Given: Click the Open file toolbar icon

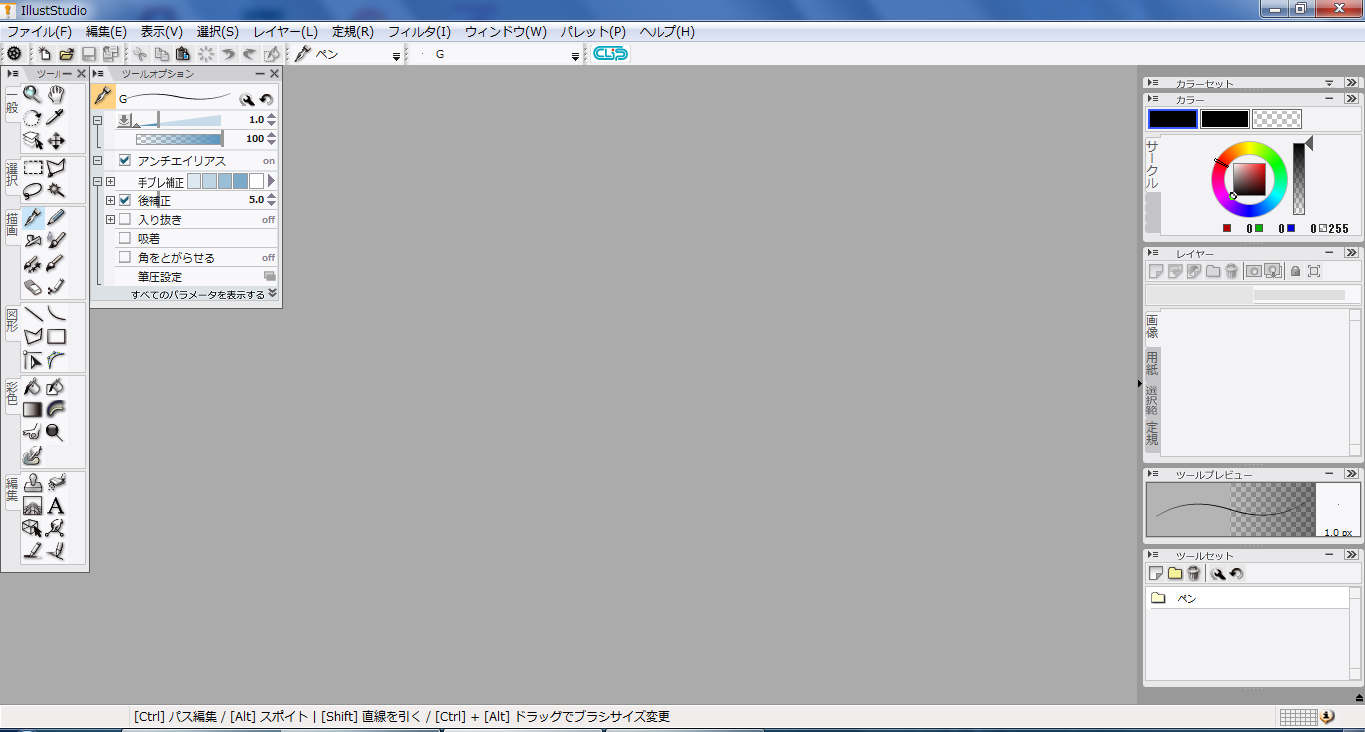Looking at the screenshot, I should pos(67,54).
